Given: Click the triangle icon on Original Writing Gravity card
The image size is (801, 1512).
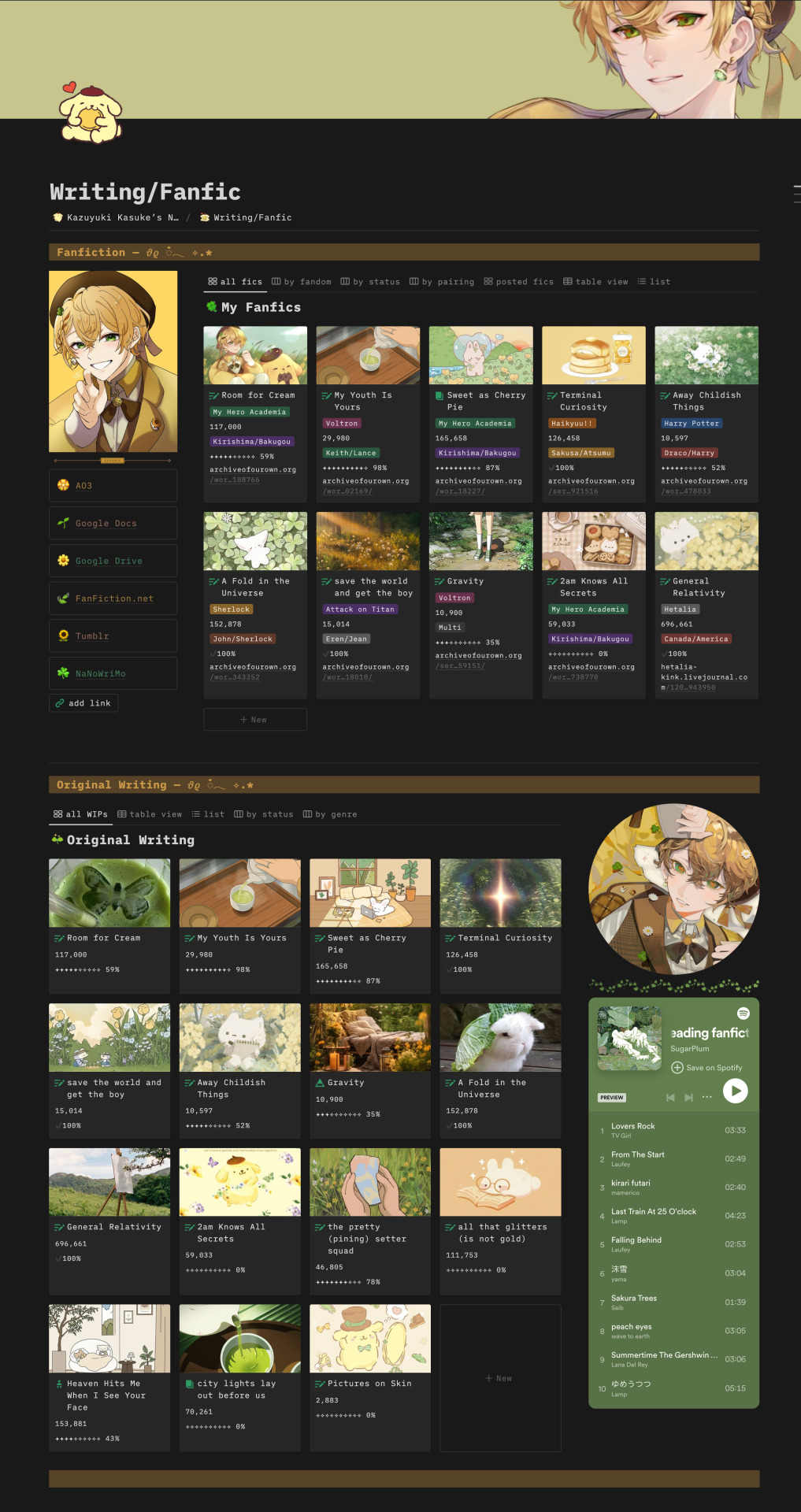Looking at the screenshot, I should [x=320, y=1083].
